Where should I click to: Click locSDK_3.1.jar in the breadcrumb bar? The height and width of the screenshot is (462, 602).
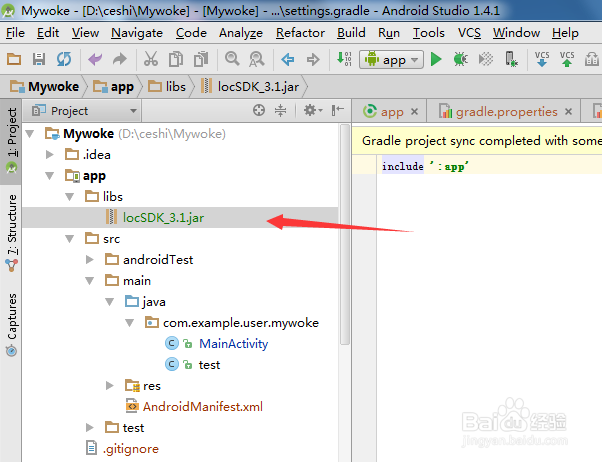coord(250,87)
